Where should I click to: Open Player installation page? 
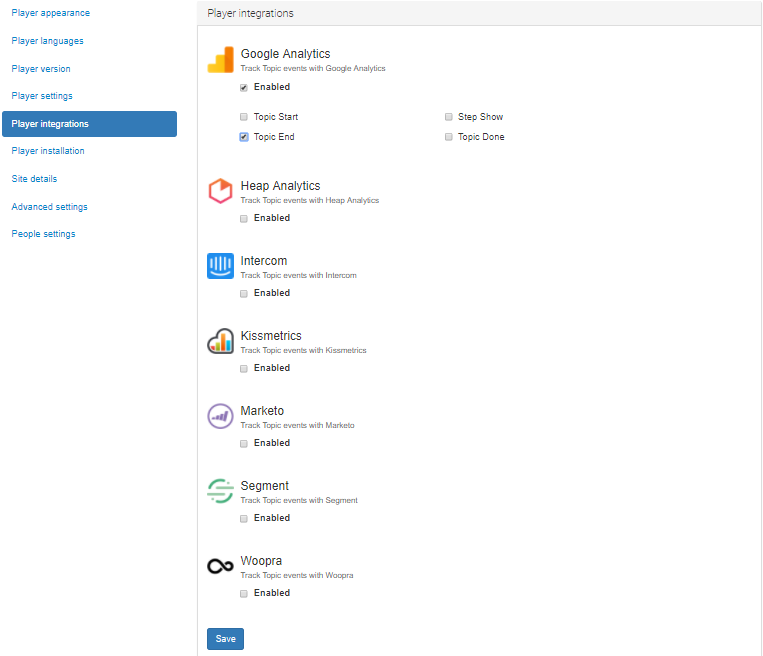point(48,151)
